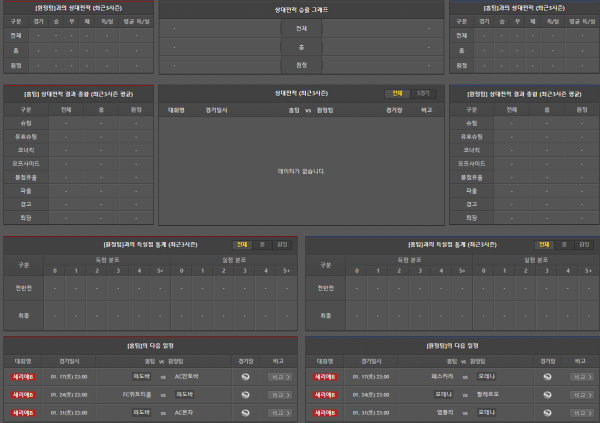Open 비교 for the 엠폴리 vs 모데나 match
This screenshot has width=600, height=423.
pos(580,411)
